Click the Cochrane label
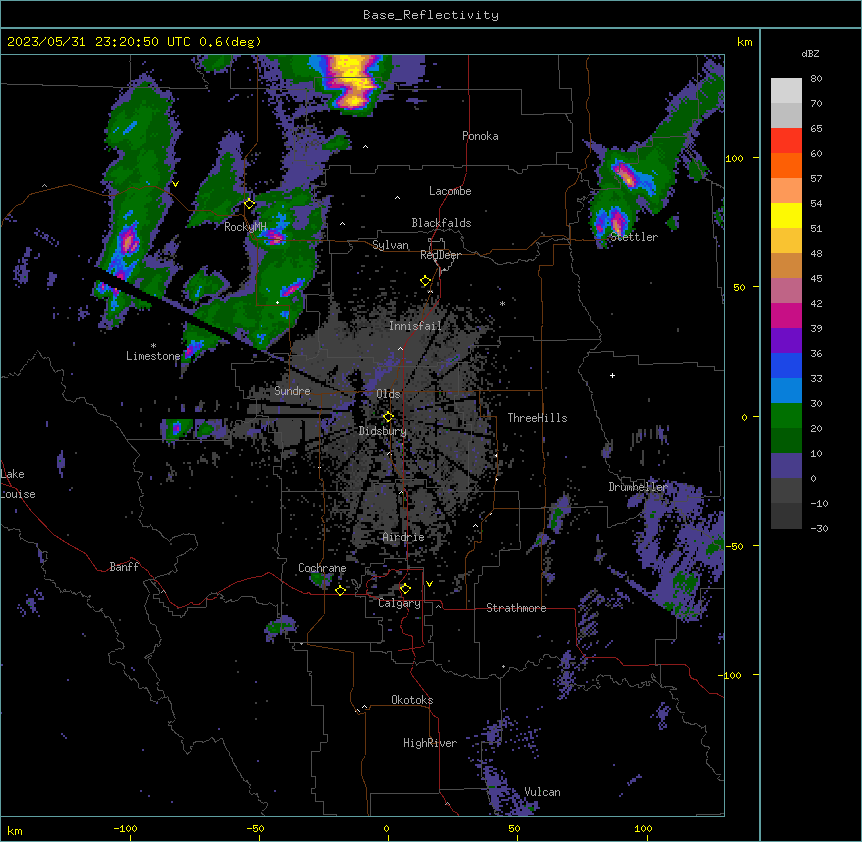 pos(322,568)
